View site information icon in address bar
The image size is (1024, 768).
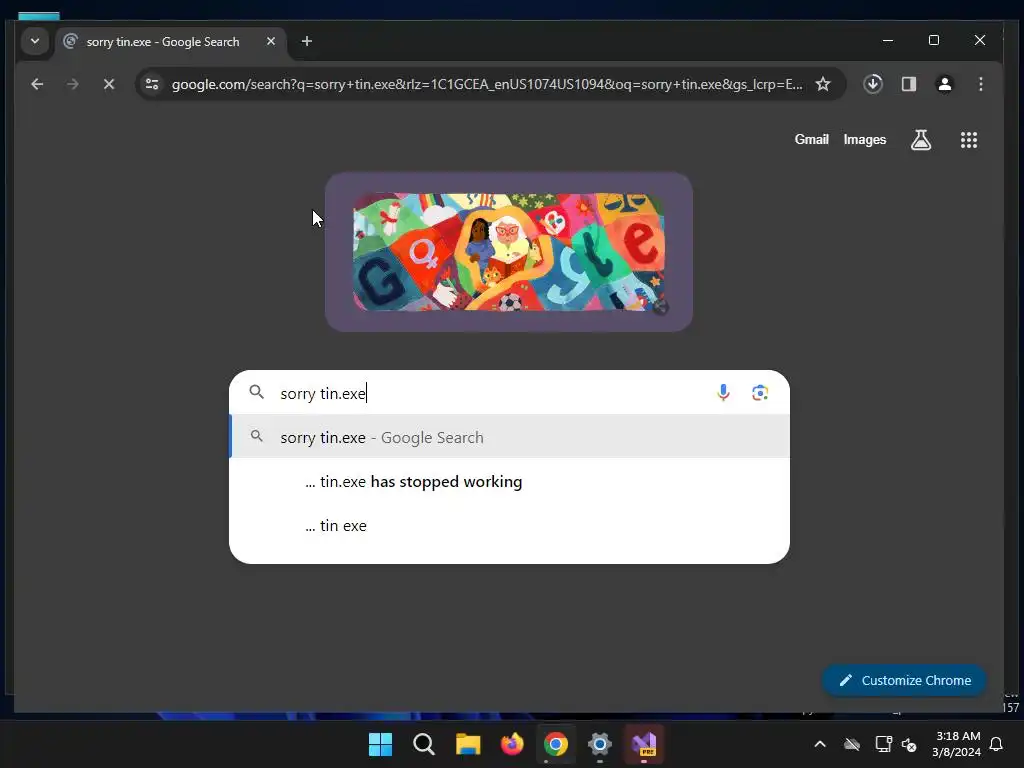(x=152, y=84)
